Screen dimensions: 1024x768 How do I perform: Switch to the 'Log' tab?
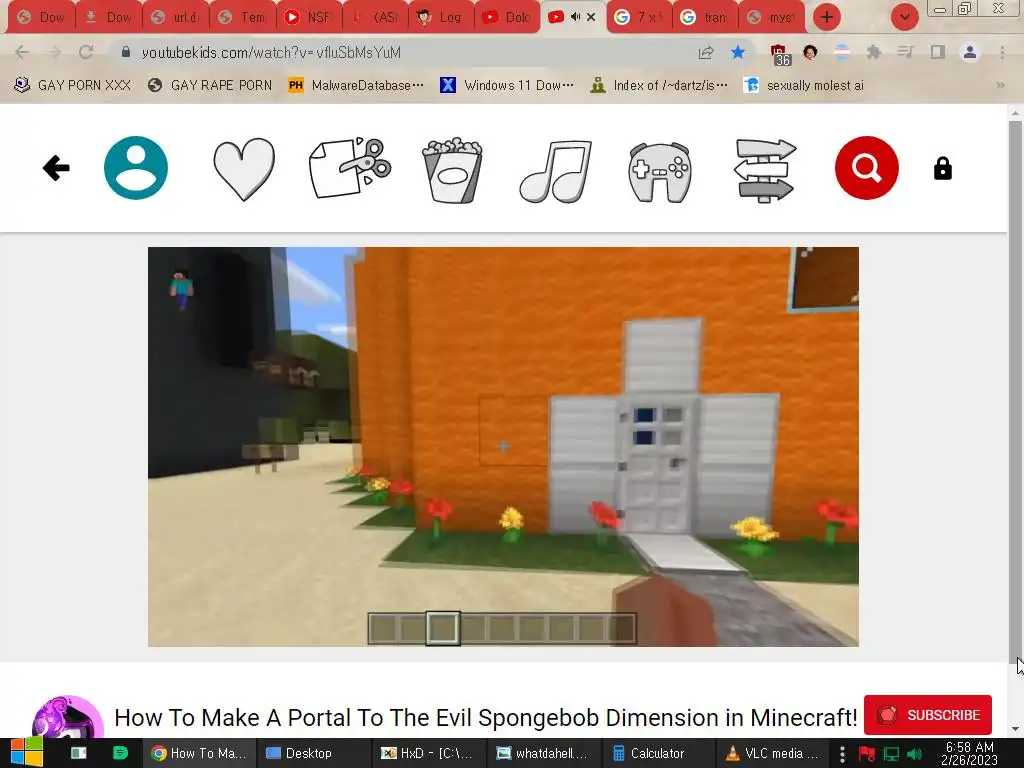tap(441, 17)
